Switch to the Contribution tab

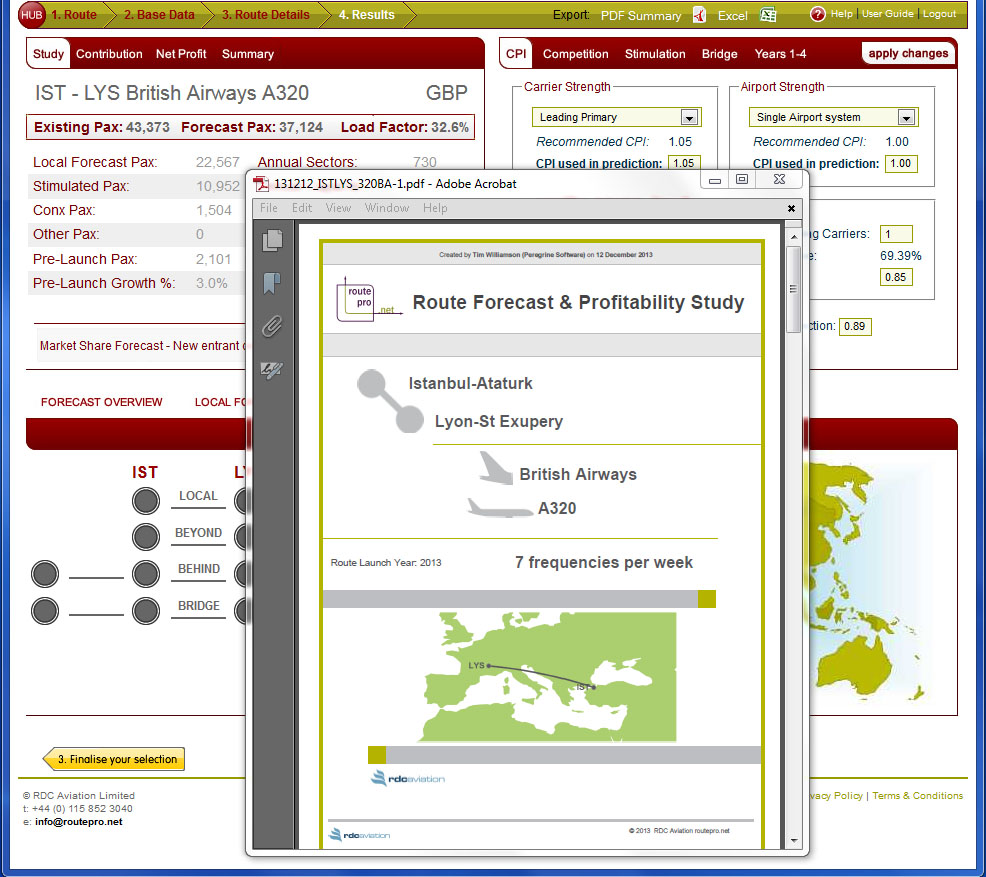[x=109, y=54]
